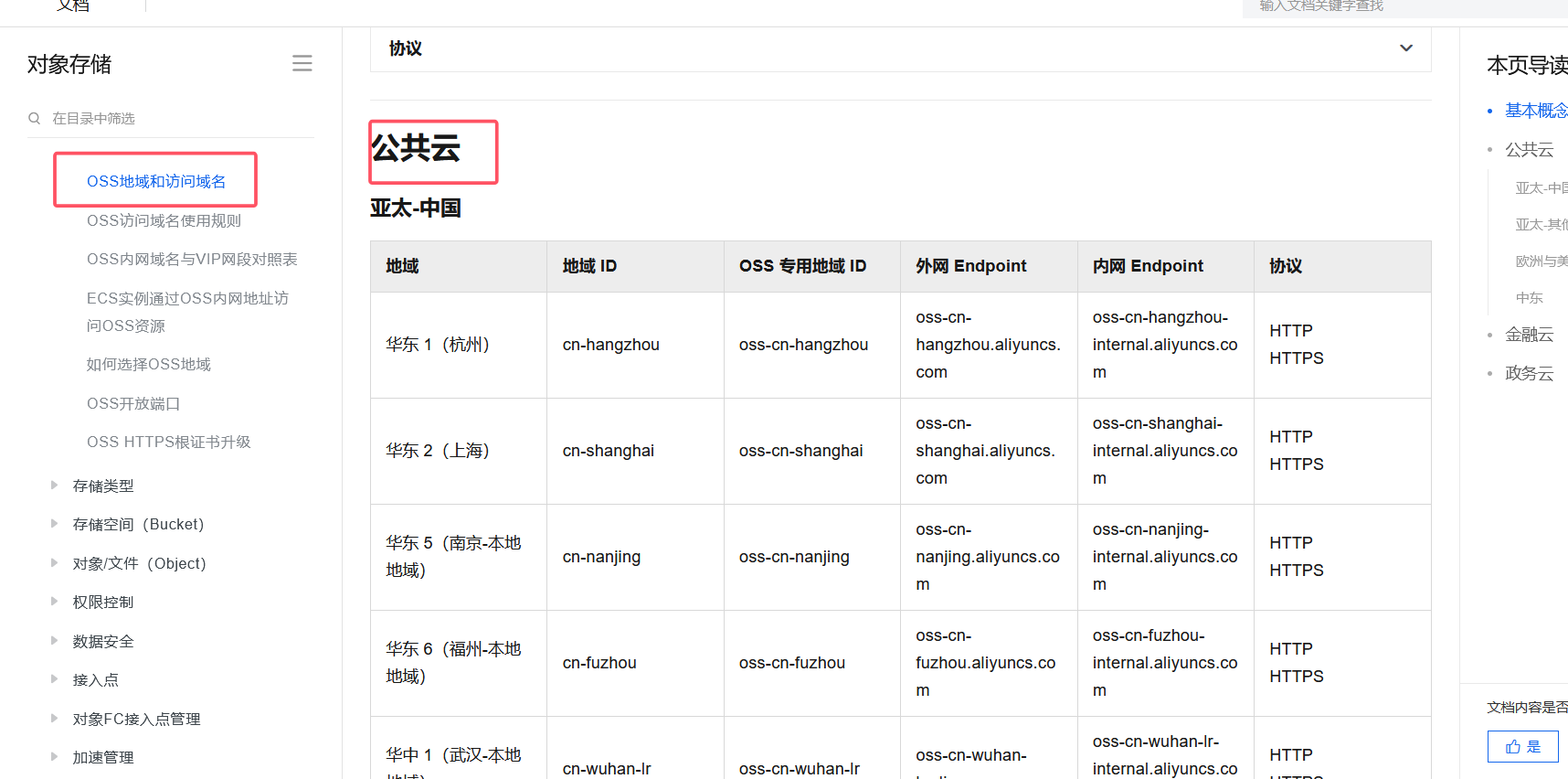Click the 亚太-中国 subheading
The height and width of the screenshot is (779, 1568).
point(416,208)
